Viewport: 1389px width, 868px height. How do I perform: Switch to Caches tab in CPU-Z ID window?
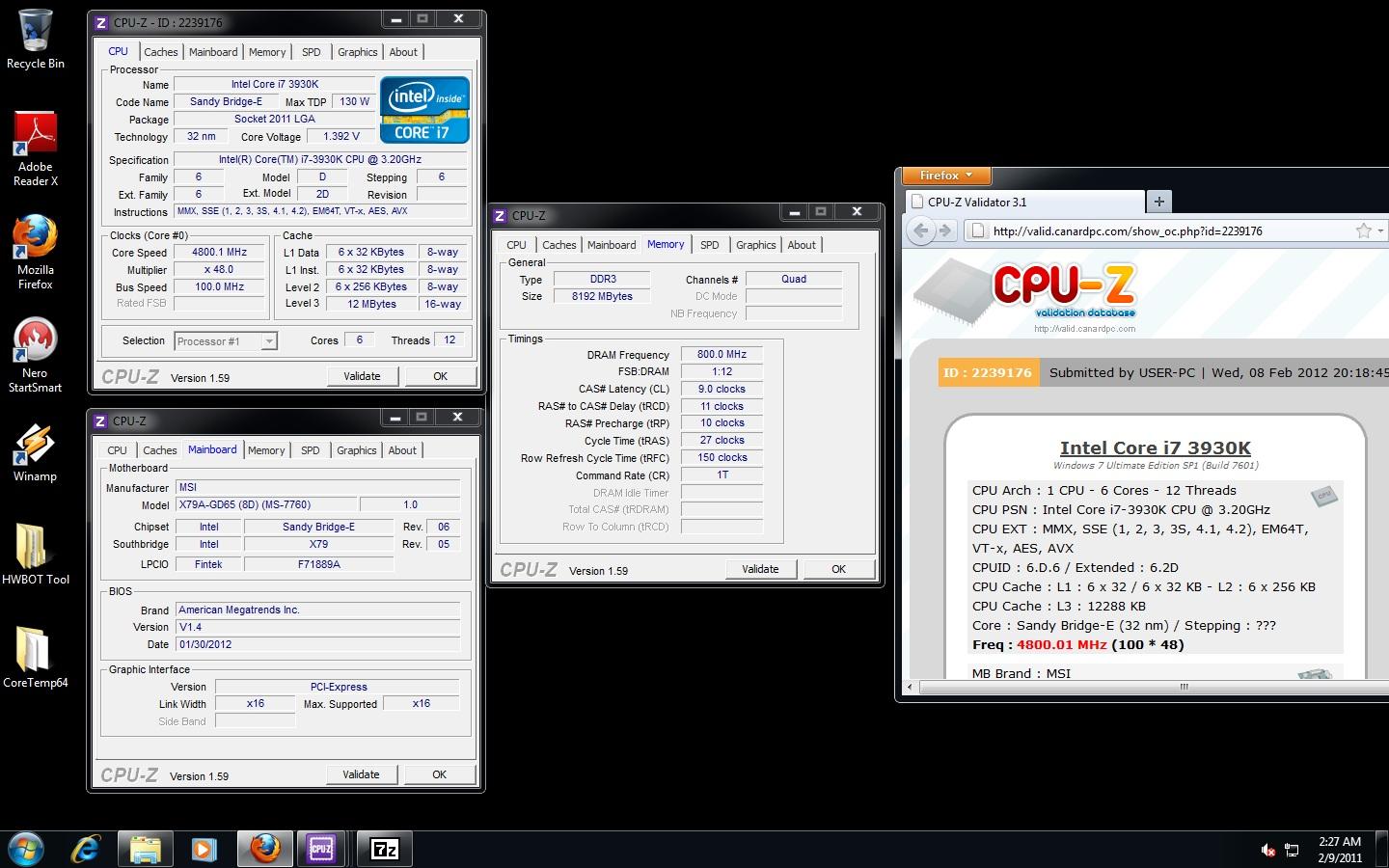coord(161,52)
